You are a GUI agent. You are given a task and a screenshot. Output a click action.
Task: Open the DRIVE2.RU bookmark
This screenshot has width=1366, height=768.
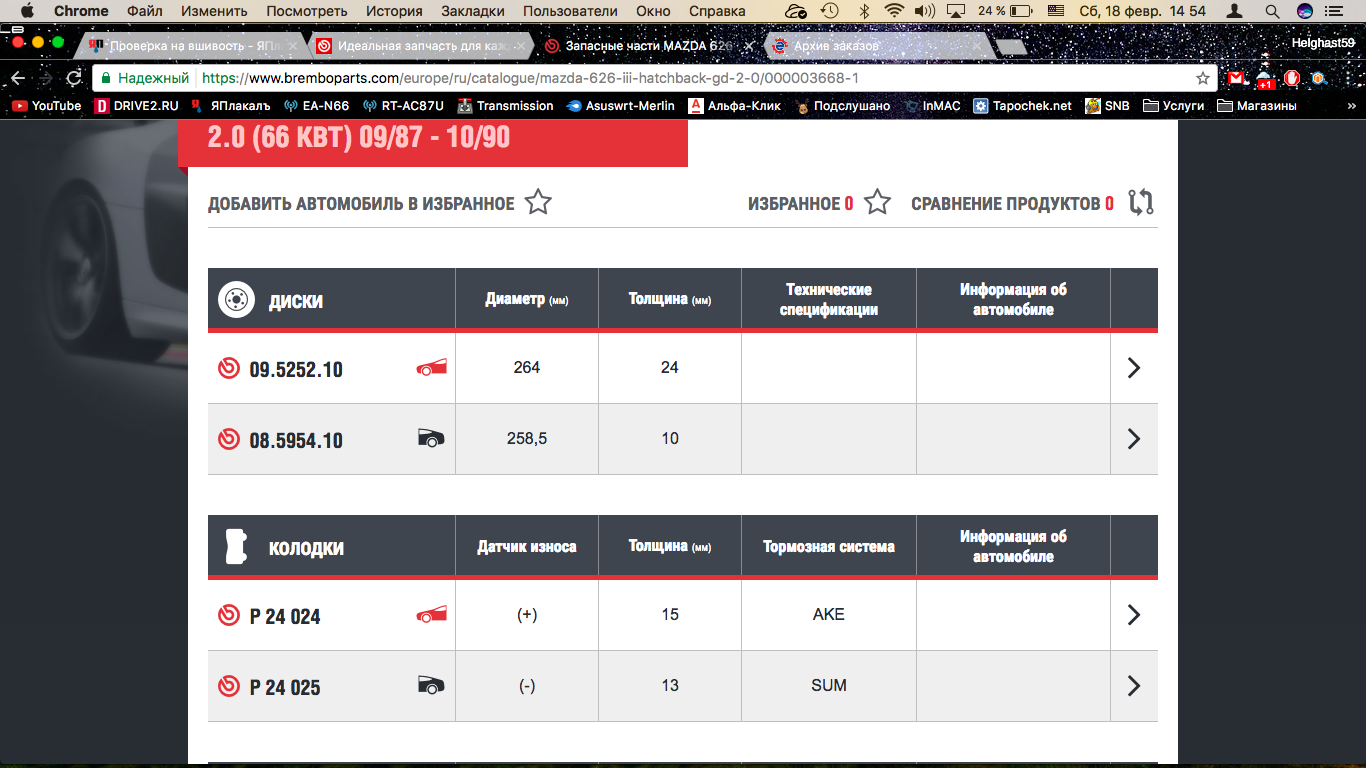tap(136, 105)
